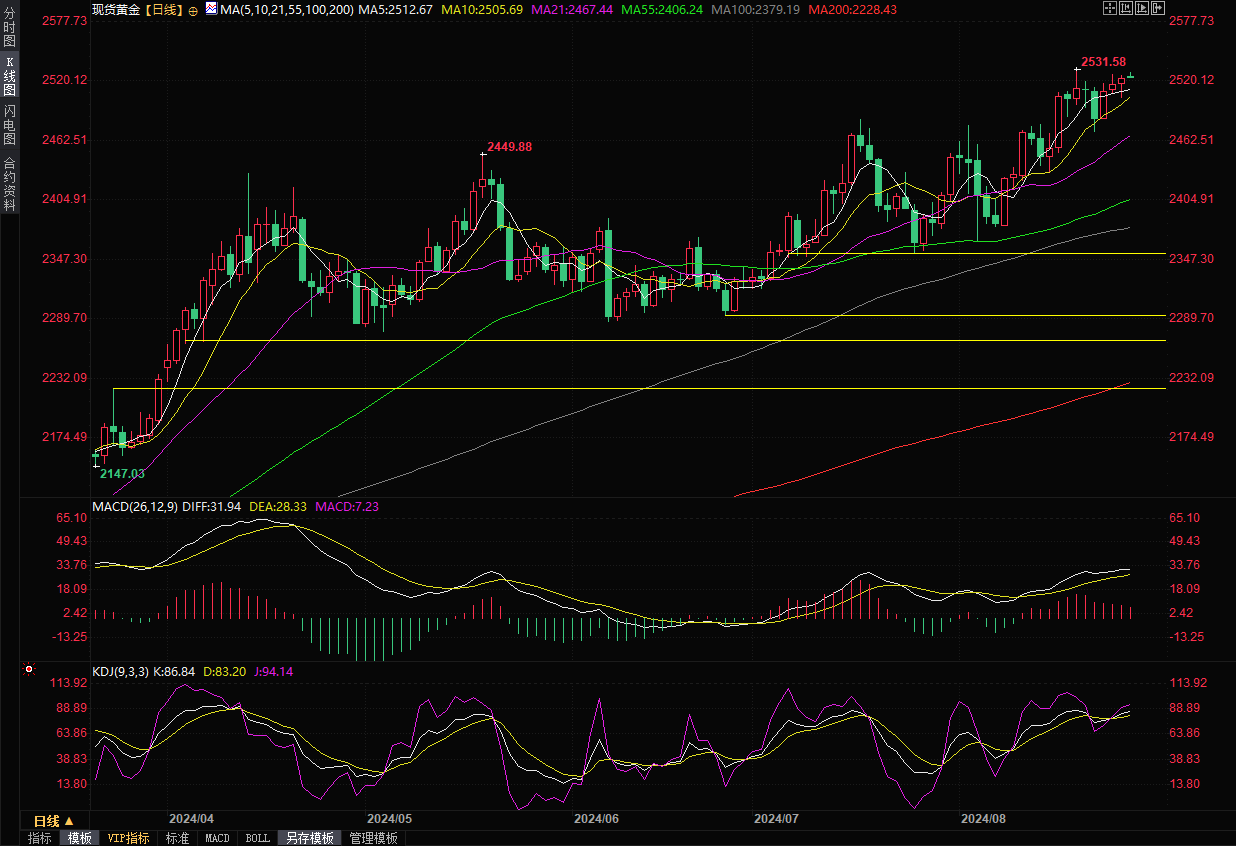Open the 闪电图 side tab
Viewport: 1236px width, 846px height.
10,124
